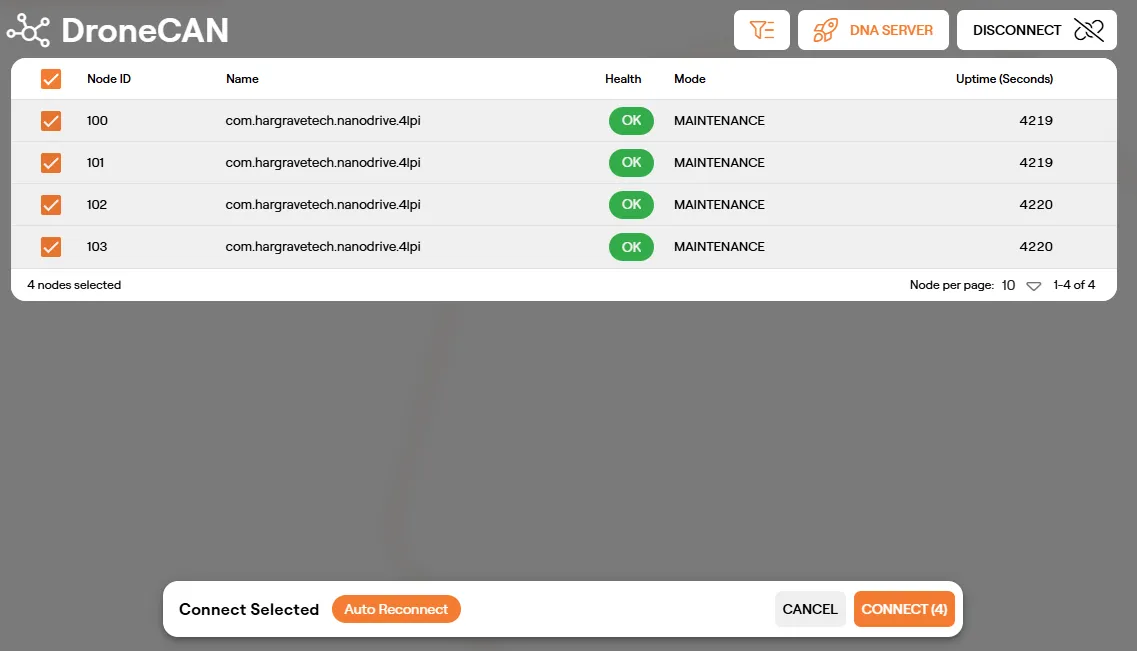The width and height of the screenshot is (1137, 651).
Task: Click the DISCONNECT button label
Action: click(x=1017, y=30)
